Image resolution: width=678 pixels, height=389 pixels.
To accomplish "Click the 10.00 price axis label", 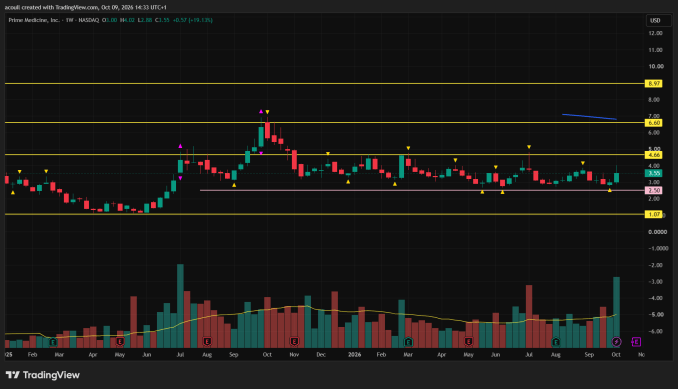I will click(x=656, y=67).
